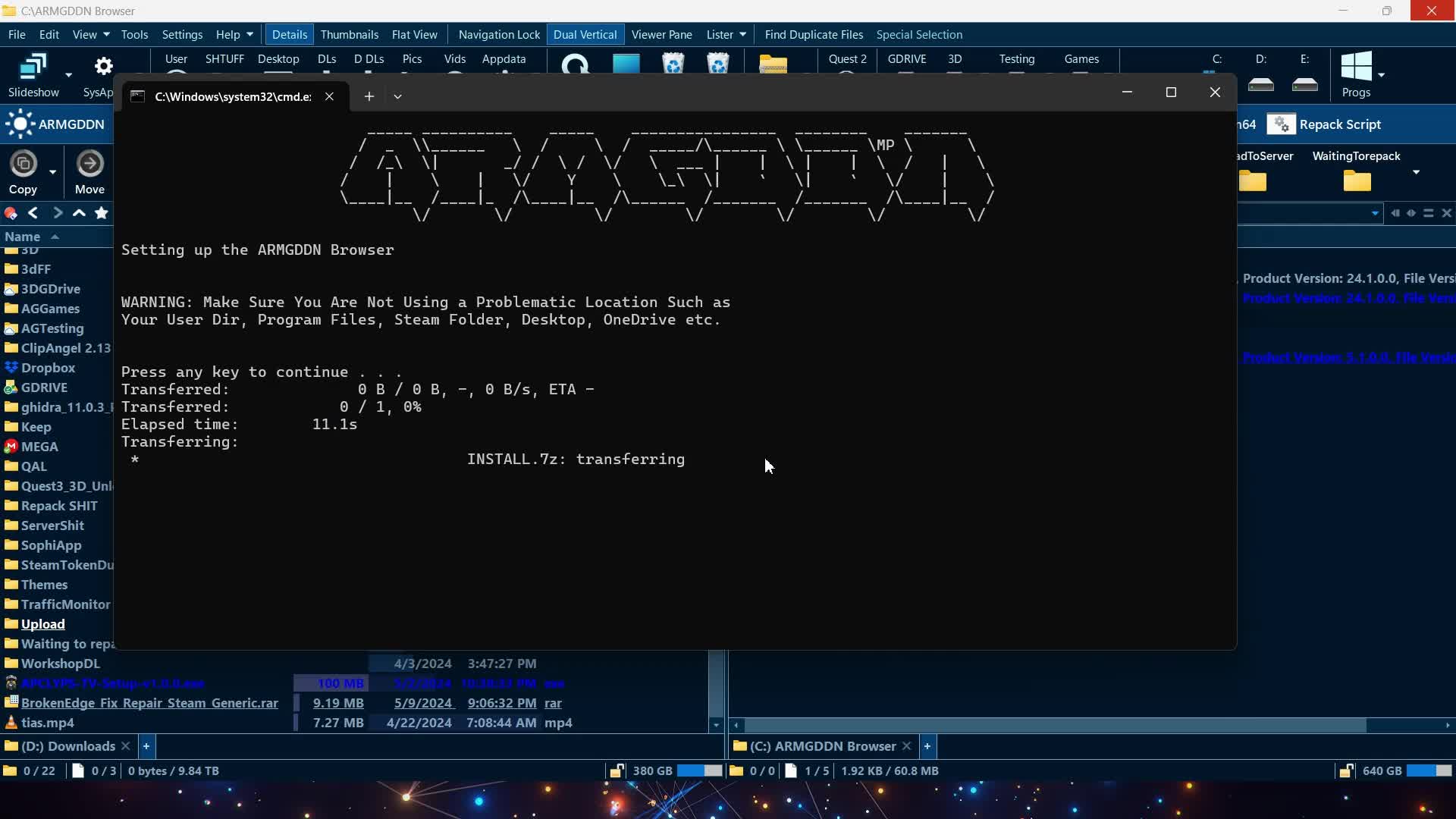Open the Tools menu
The height and width of the screenshot is (819, 1456).
click(134, 34)
